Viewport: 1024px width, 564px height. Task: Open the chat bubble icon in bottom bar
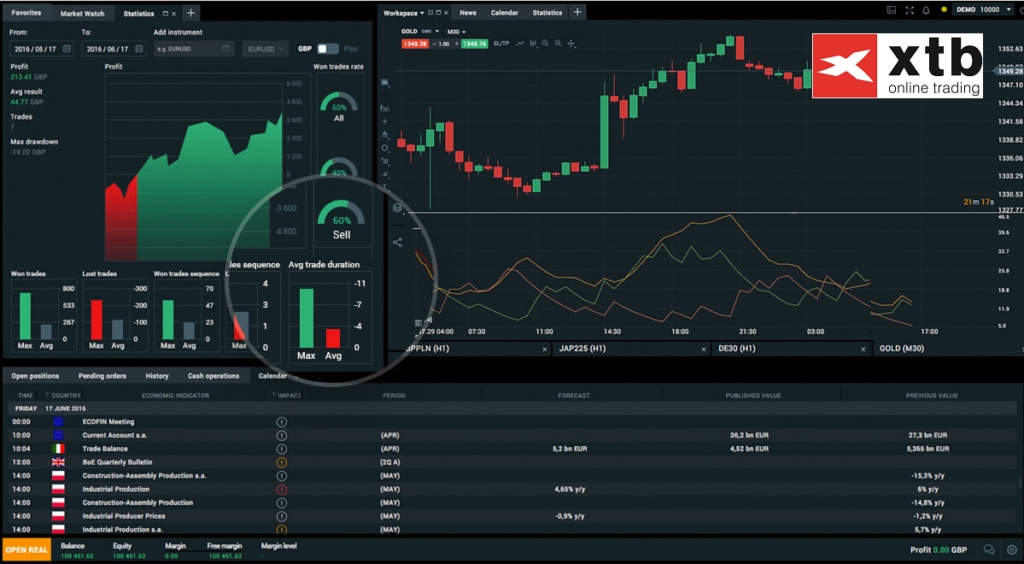(989, 550)
